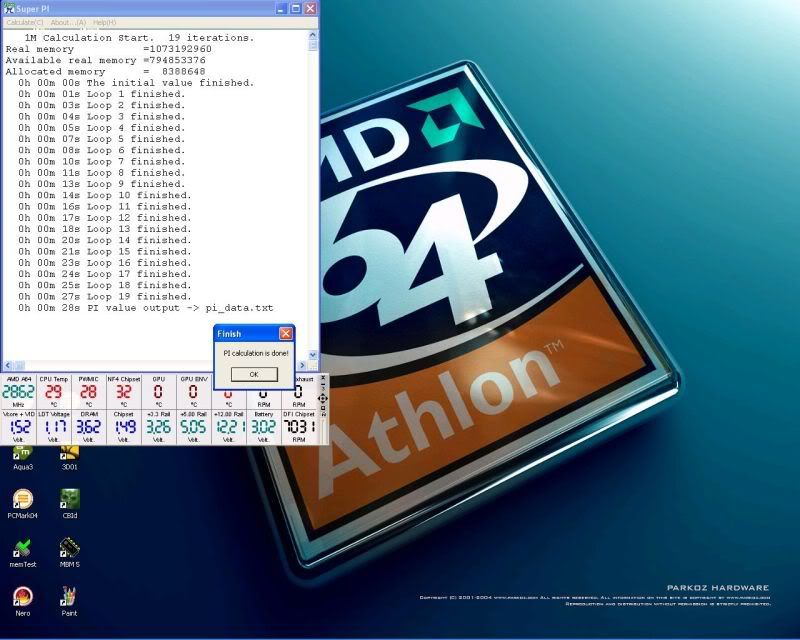The width and height of the screenshot is (800, 640).
Task: Open the Paint desktop shortcut
Action: 69,602
